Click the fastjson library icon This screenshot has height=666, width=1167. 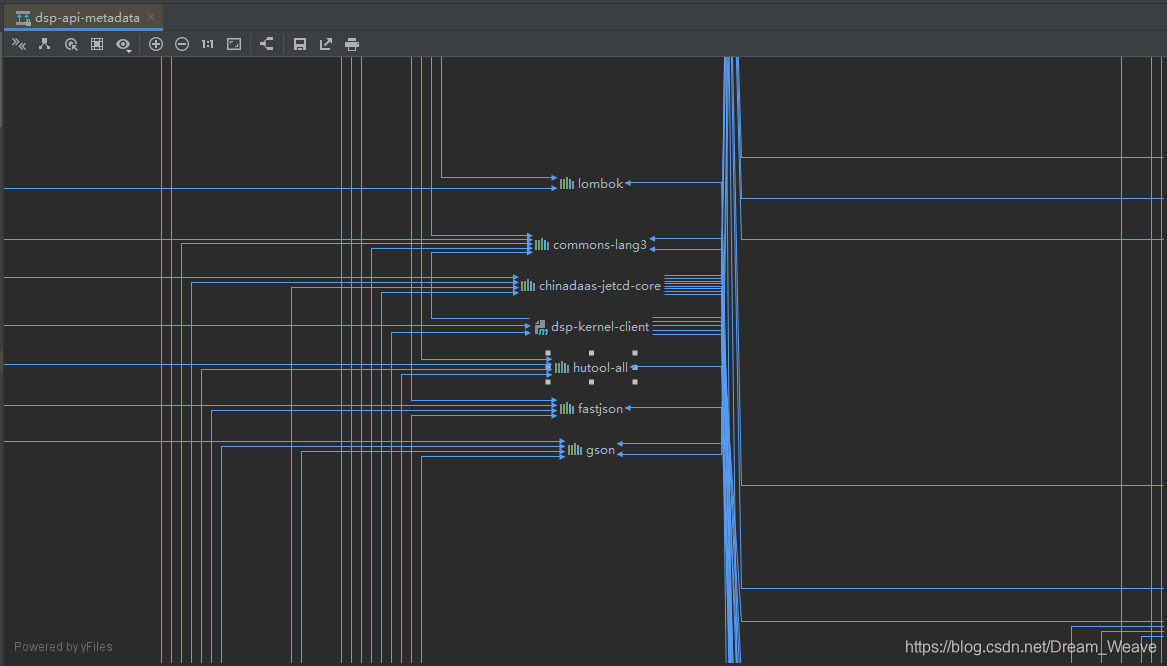click(x=567, y=409)
